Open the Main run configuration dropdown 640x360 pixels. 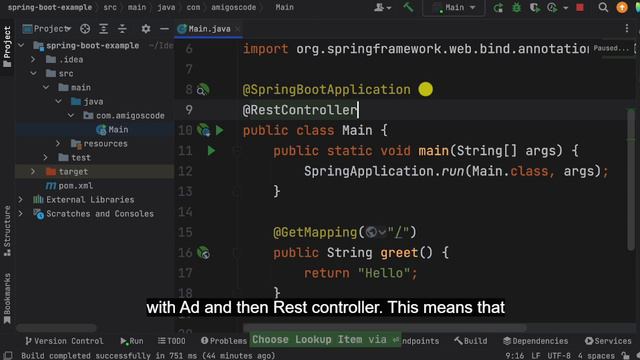(454, 8)
